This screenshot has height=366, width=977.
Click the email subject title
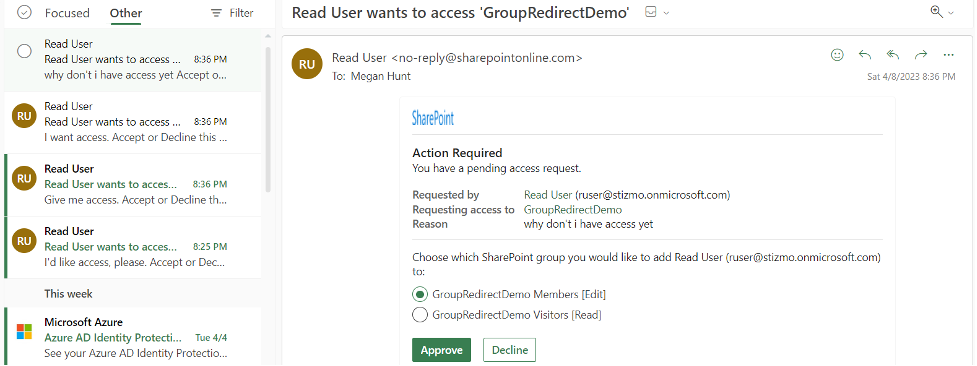[460, 12]
